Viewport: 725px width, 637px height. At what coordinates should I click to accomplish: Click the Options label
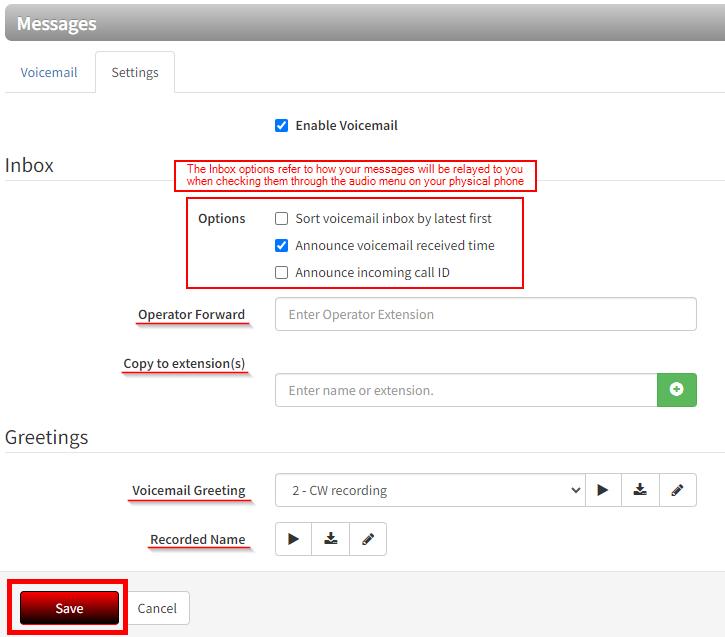(222, 218)
